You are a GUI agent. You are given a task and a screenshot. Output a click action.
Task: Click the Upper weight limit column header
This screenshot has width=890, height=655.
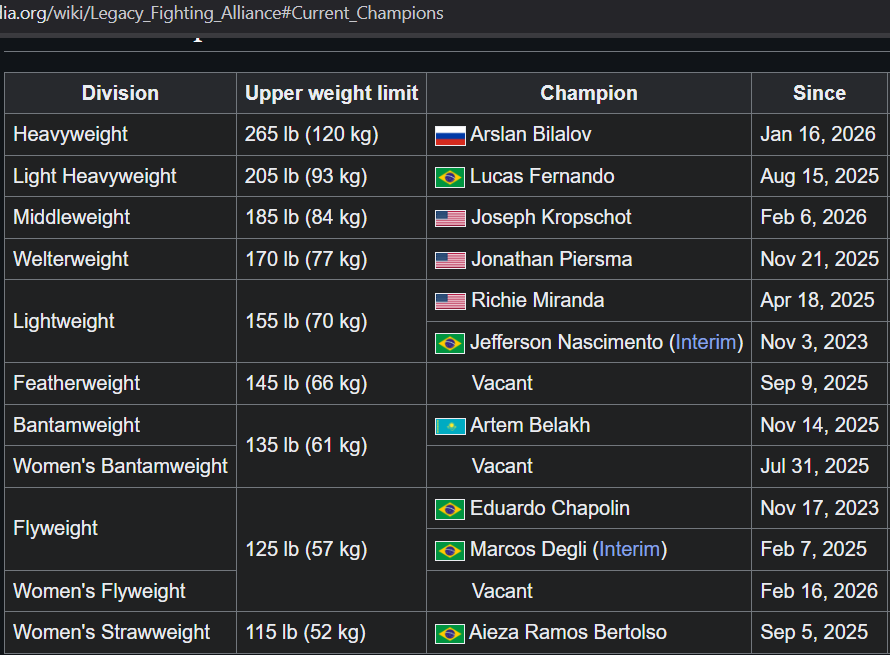coord(331,93)
